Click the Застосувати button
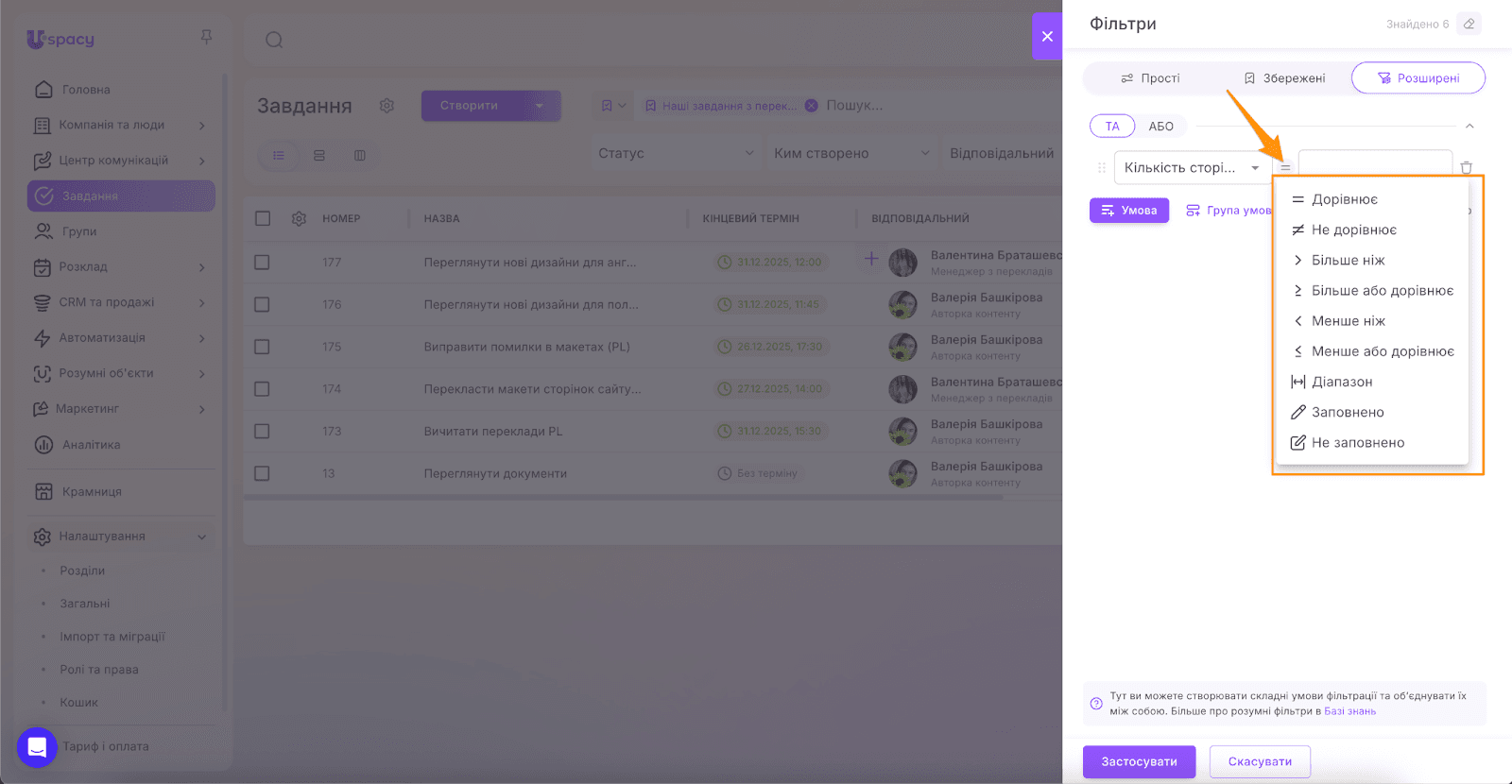1512x784 pixels. click(x=1139, y=762)
